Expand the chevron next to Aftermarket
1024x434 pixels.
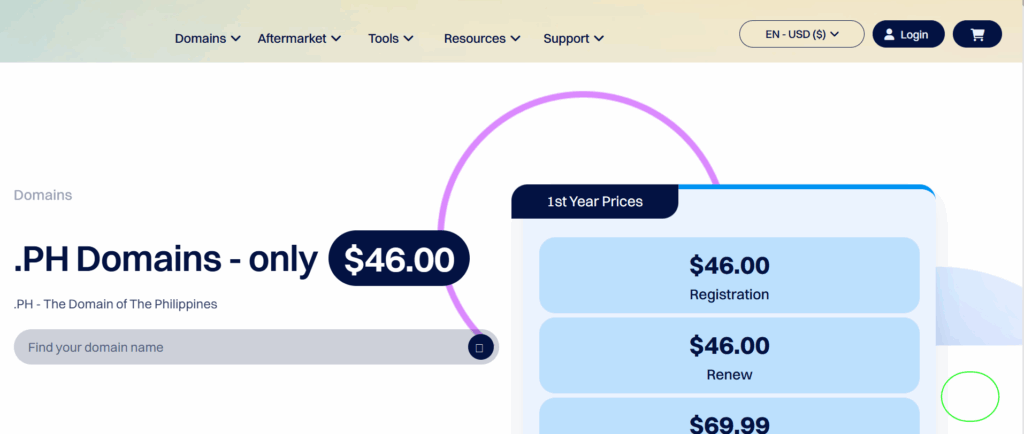point(336,39)
